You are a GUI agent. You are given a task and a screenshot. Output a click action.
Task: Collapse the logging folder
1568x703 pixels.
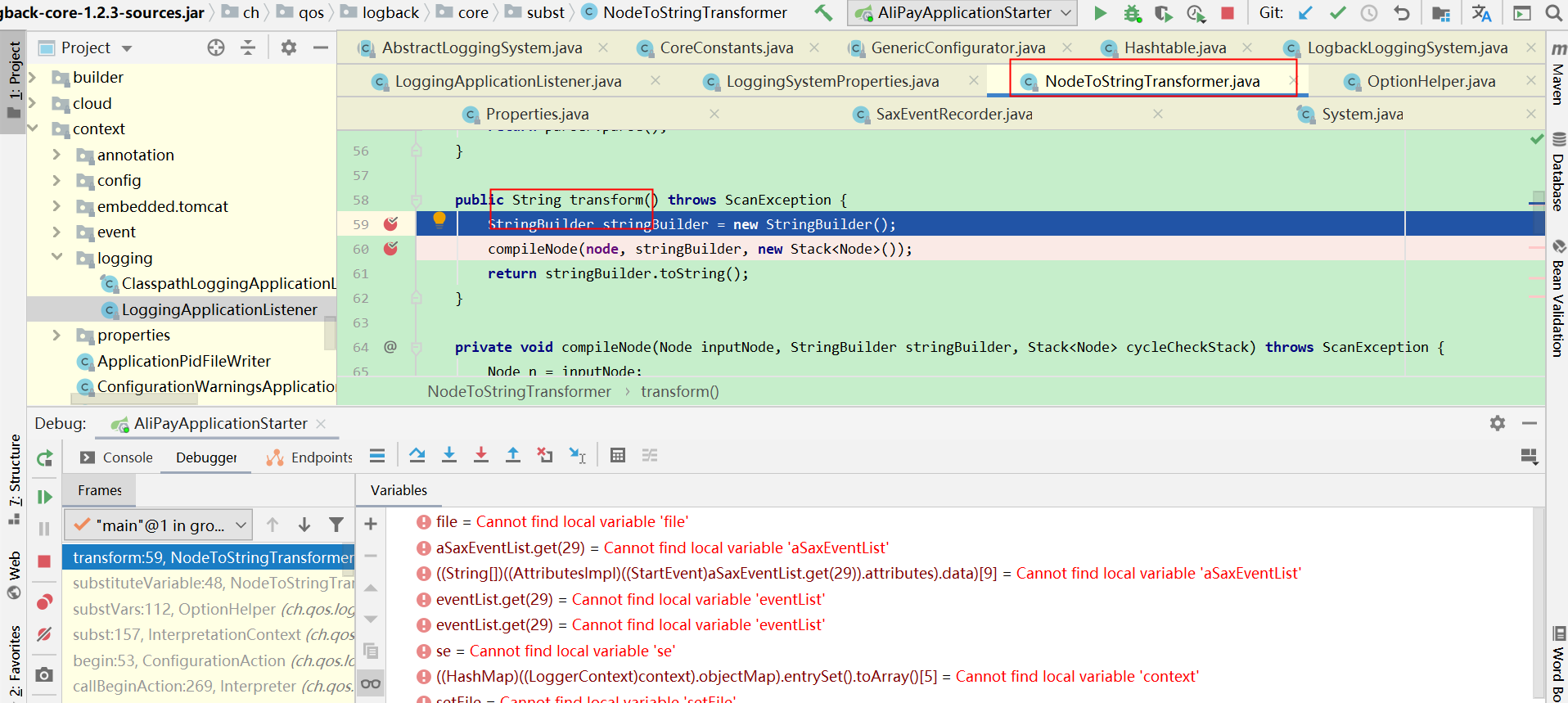56,258
